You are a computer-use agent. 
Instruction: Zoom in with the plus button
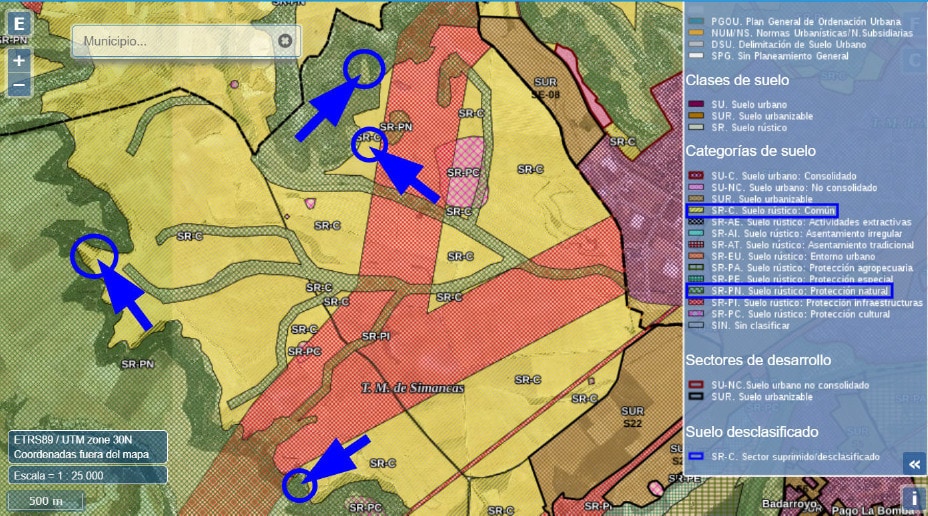coord(19,60)
